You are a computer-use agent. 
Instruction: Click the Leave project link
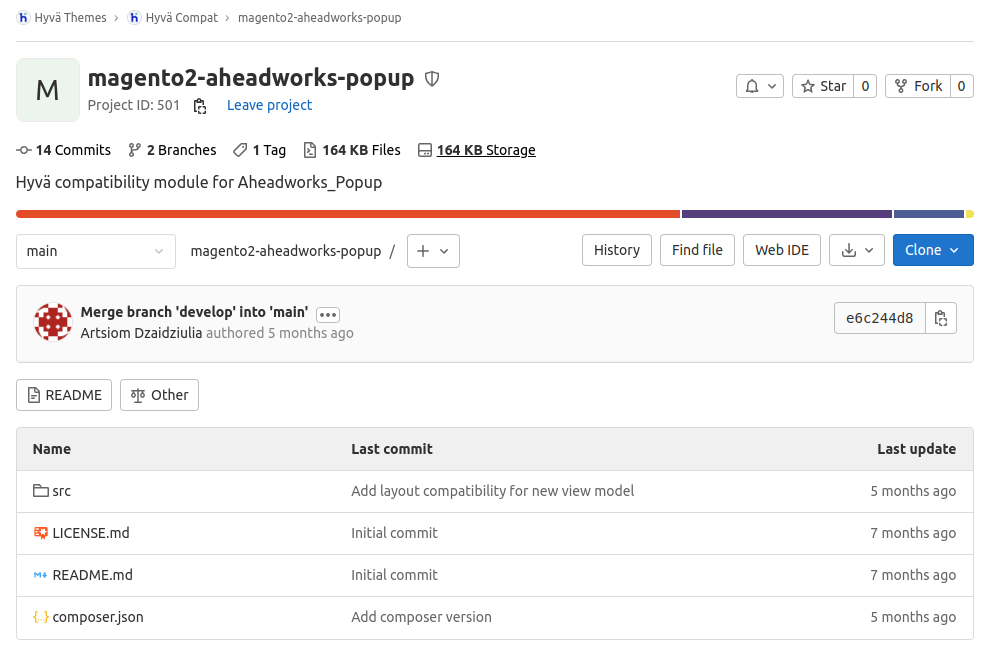269,105
